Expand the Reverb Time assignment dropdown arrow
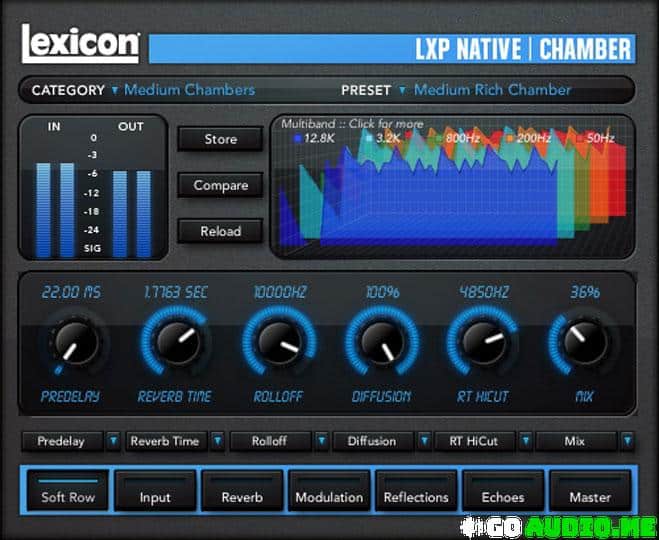 click(217, 441)
